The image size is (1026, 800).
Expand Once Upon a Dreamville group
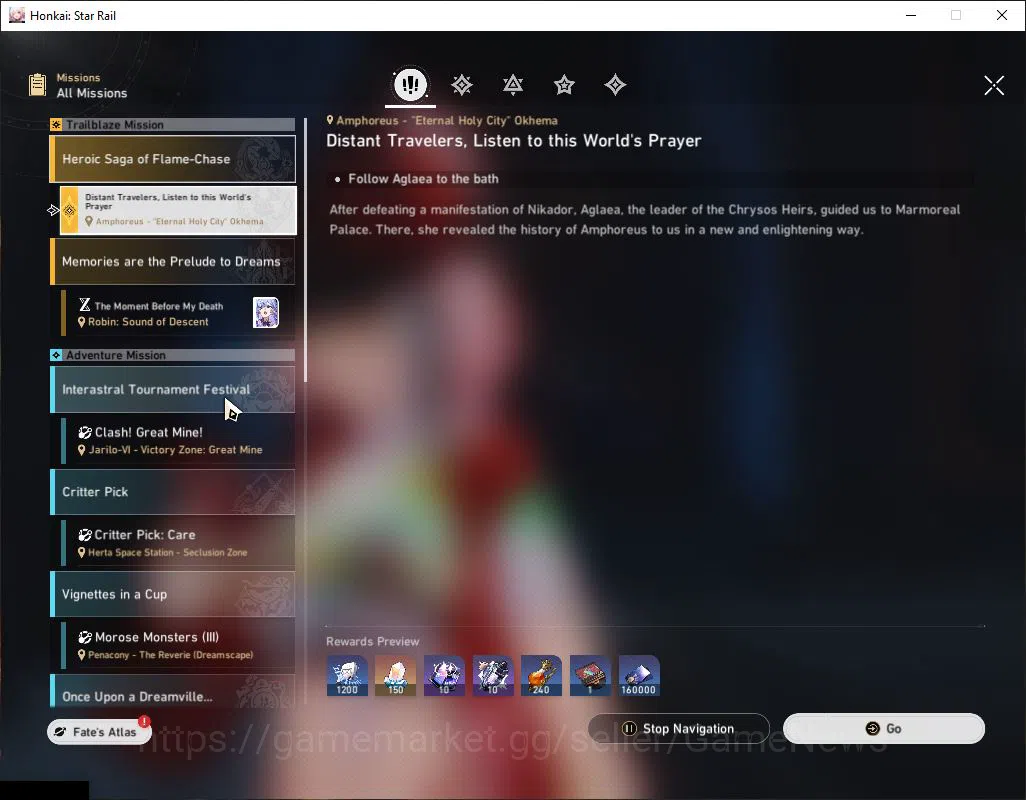(x=173, y=691)
